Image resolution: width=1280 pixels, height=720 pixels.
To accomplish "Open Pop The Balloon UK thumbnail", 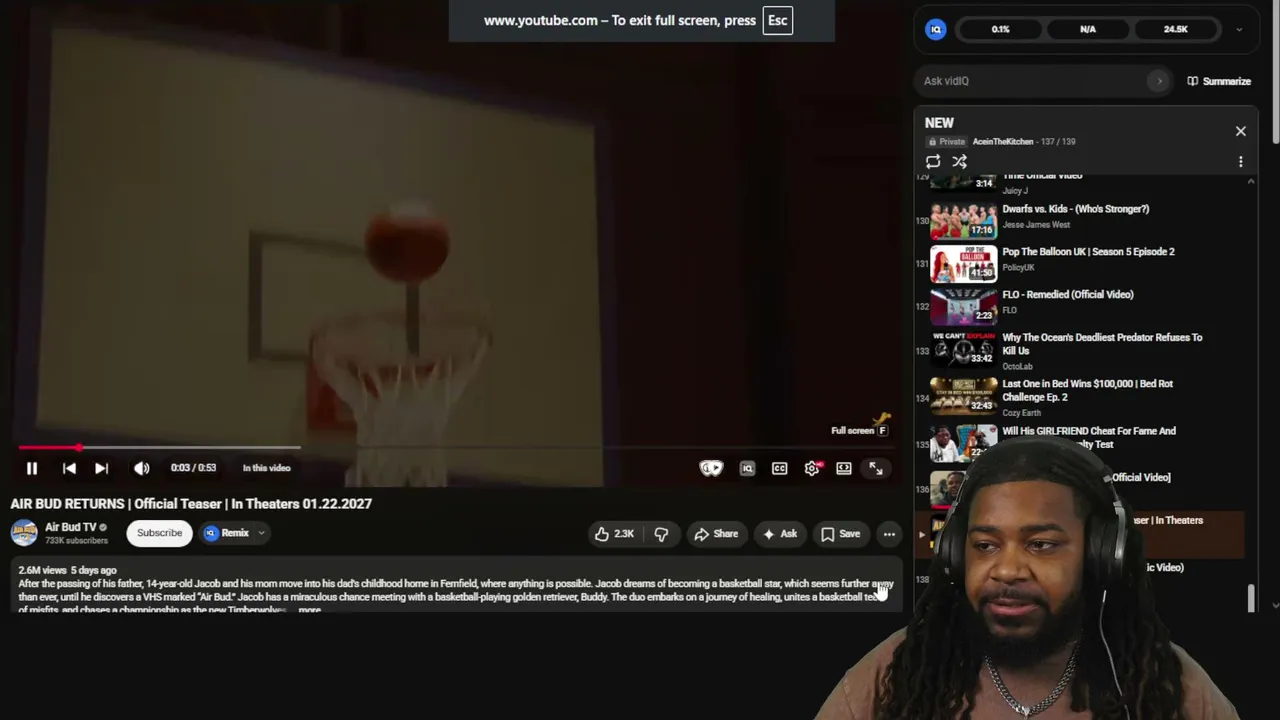I will pyautogui.click(x=964, y=264).
